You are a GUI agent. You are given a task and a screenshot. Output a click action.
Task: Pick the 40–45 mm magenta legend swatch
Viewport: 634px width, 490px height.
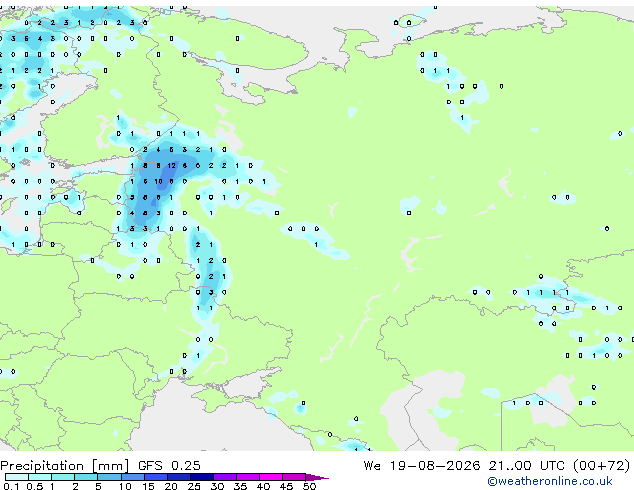[x=271, y=477]
